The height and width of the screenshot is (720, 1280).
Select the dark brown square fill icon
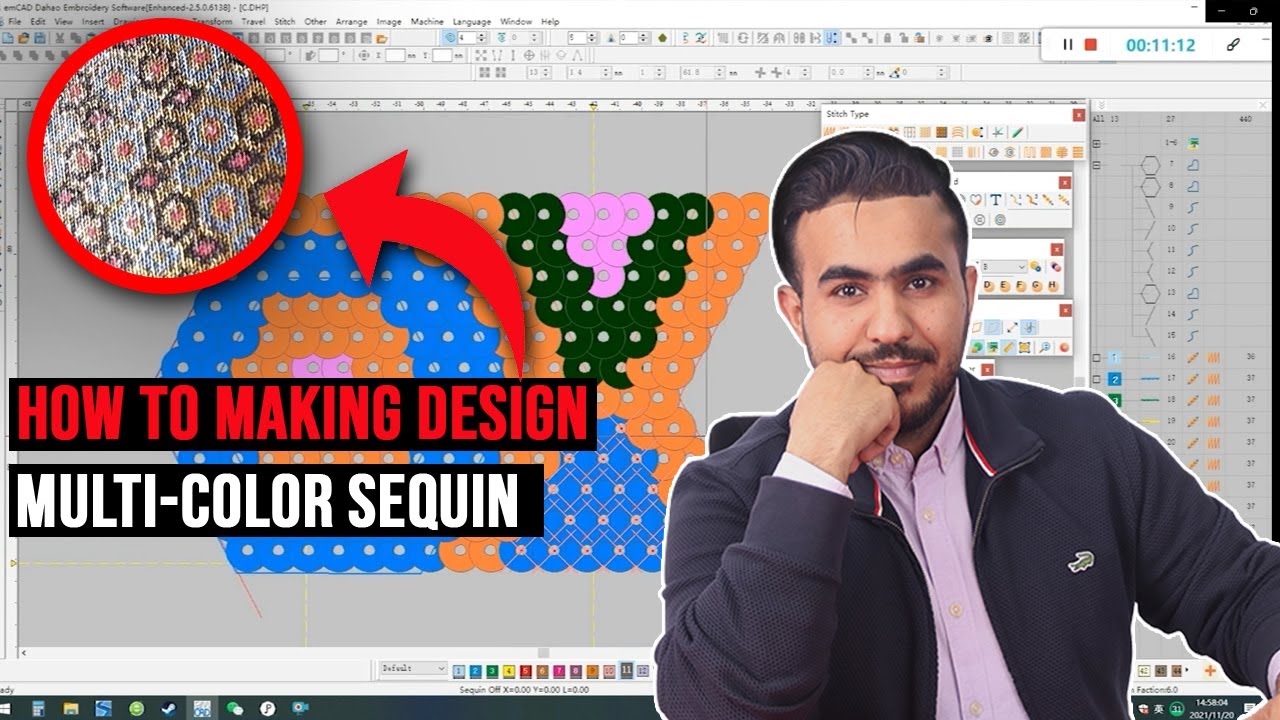[x=941, y=132]
